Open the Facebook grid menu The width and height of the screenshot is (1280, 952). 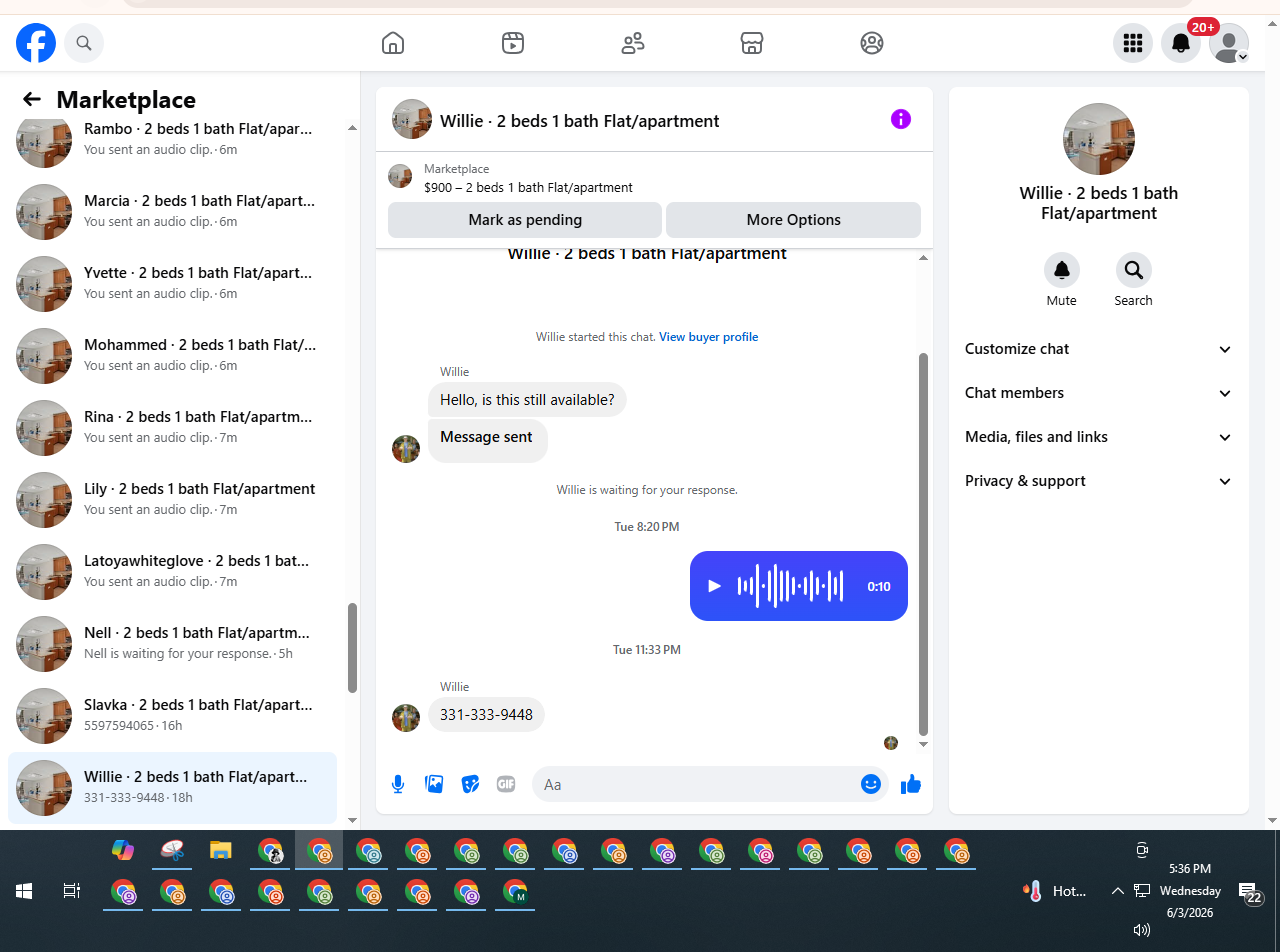[1133, 43]
